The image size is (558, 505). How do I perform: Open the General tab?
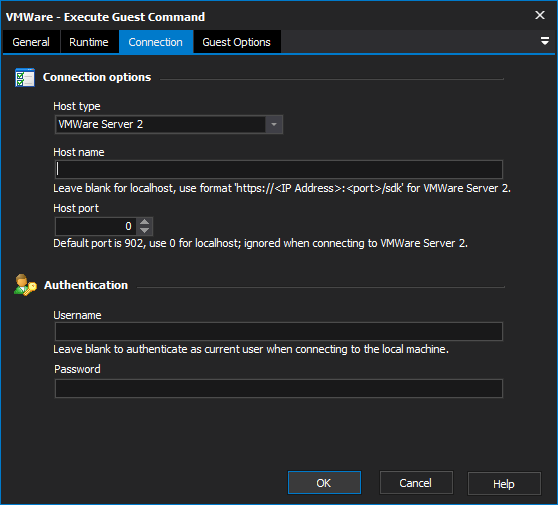[31, 42]
